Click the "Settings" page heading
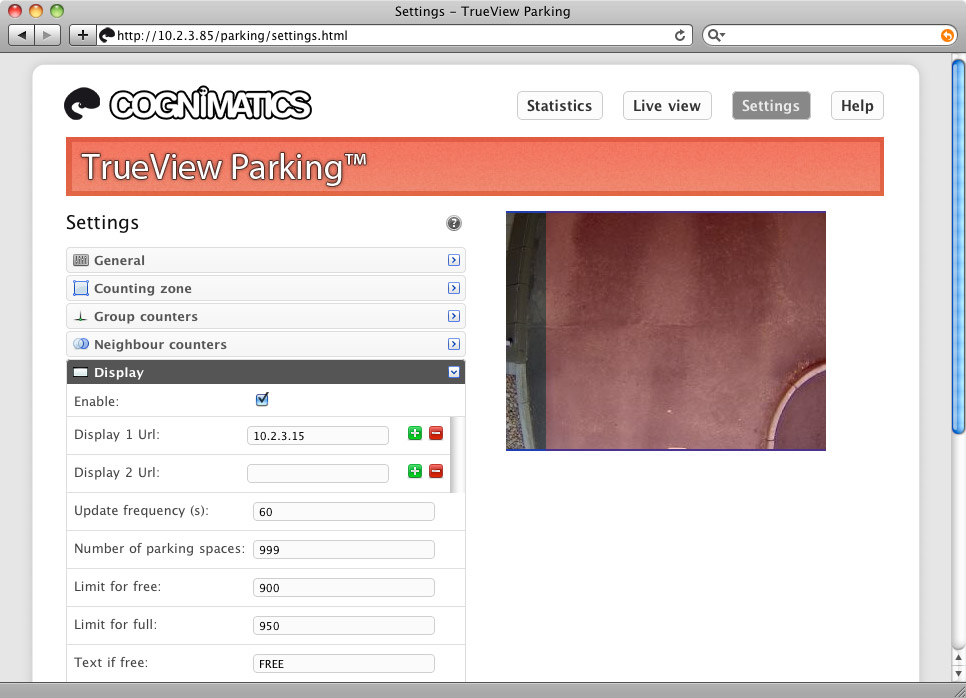Screen dimensions: 966x698 (x=102, y=222)
